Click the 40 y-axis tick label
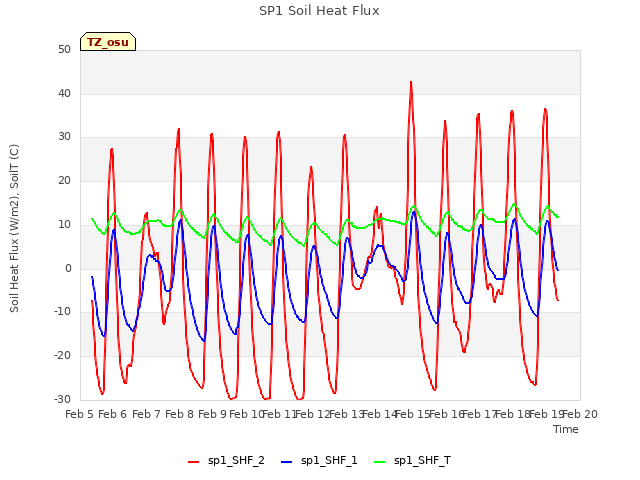Screen dimensions: 640x480 (x=64, y=93)
